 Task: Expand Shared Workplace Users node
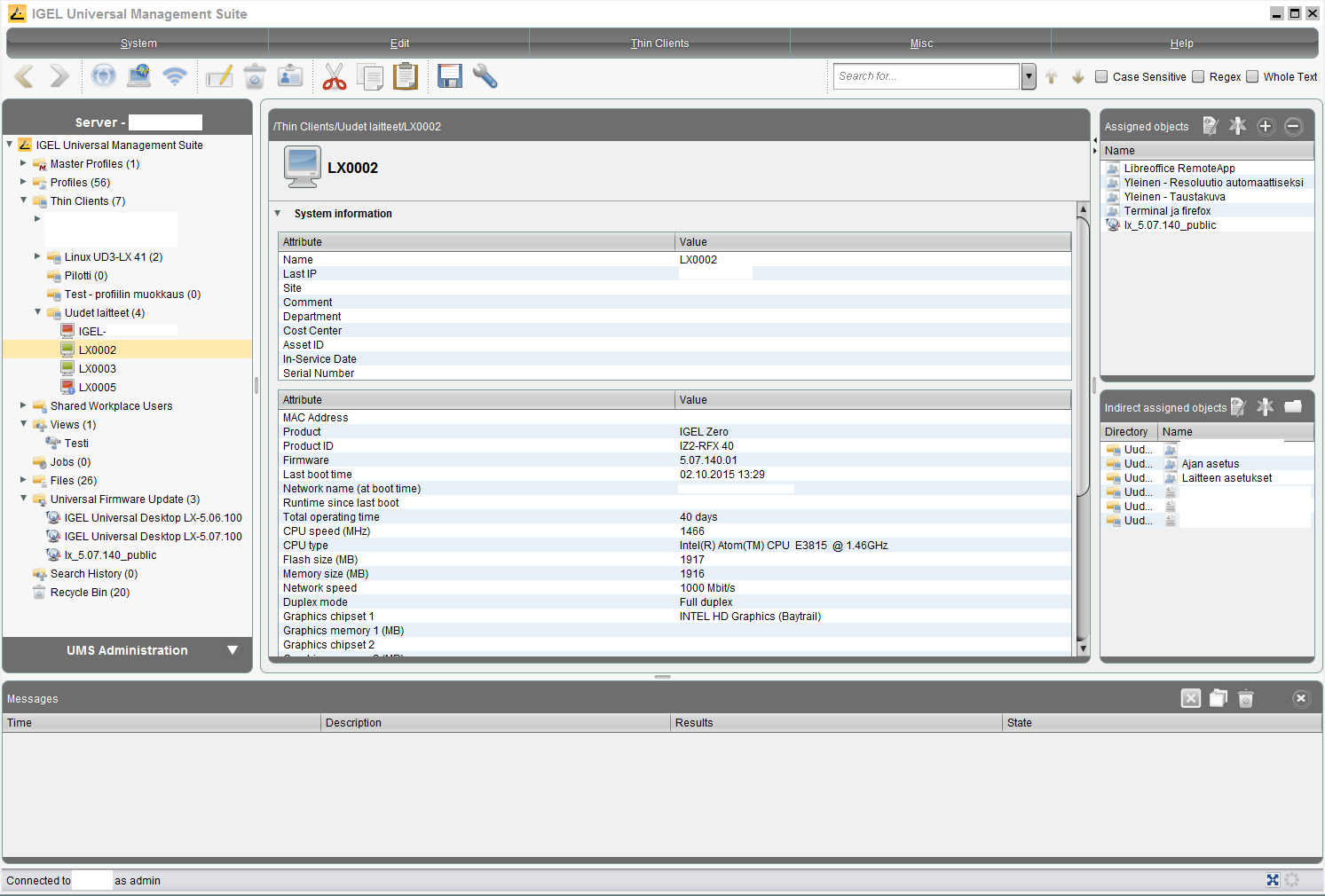(x=23, y=405)
